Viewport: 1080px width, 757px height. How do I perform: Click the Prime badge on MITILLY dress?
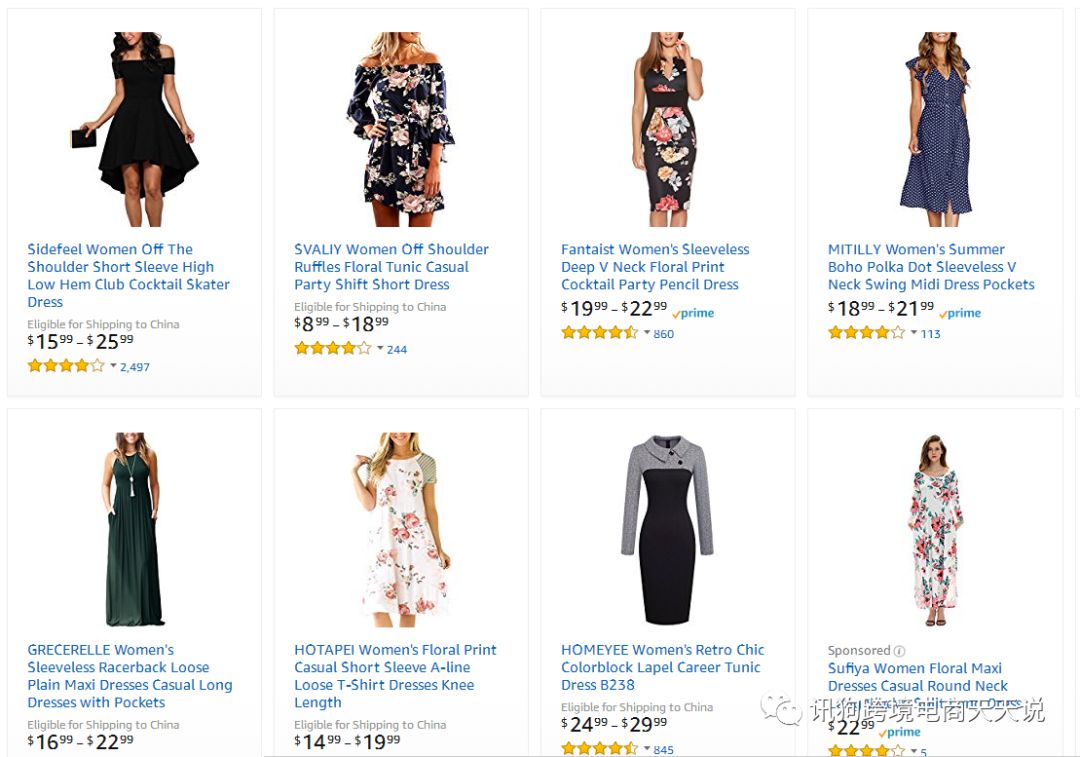coord(960,313)
